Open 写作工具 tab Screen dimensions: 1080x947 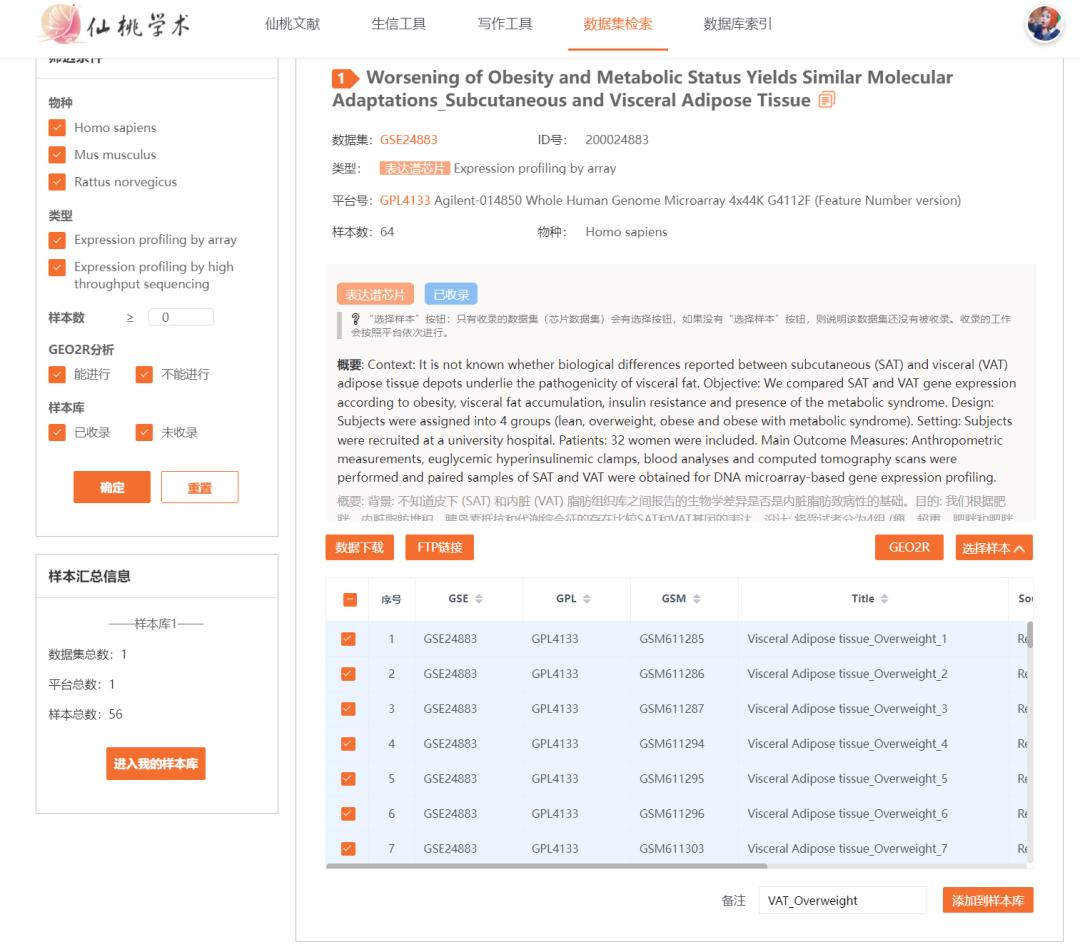pos(505,24)
